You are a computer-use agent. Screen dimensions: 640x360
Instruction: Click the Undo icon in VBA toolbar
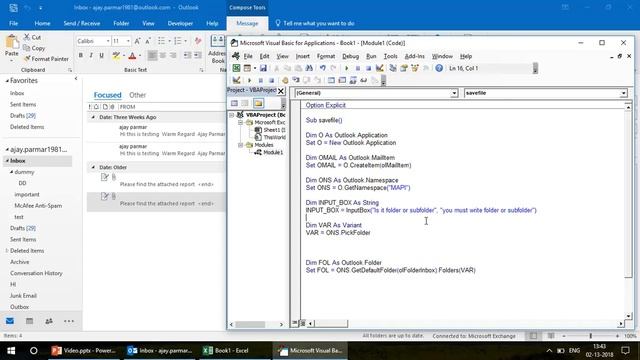tap(322, 68)
